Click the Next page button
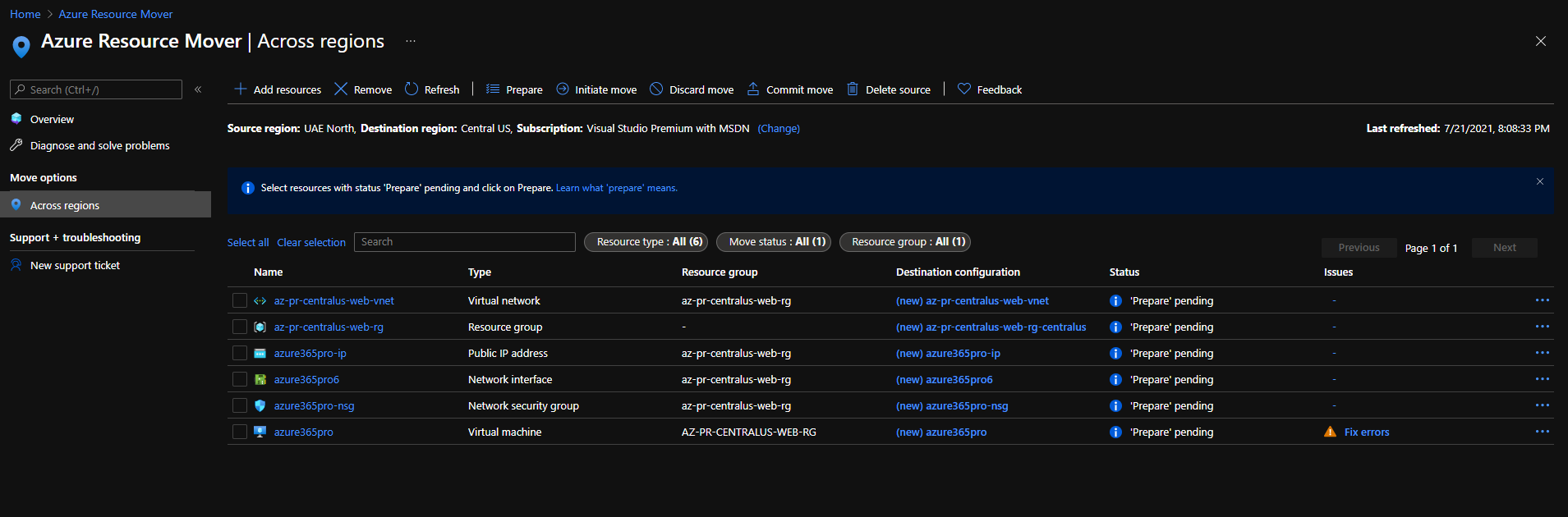Image resolution: width=1568 pixels, height=517 pixels. click(1505, 247)
